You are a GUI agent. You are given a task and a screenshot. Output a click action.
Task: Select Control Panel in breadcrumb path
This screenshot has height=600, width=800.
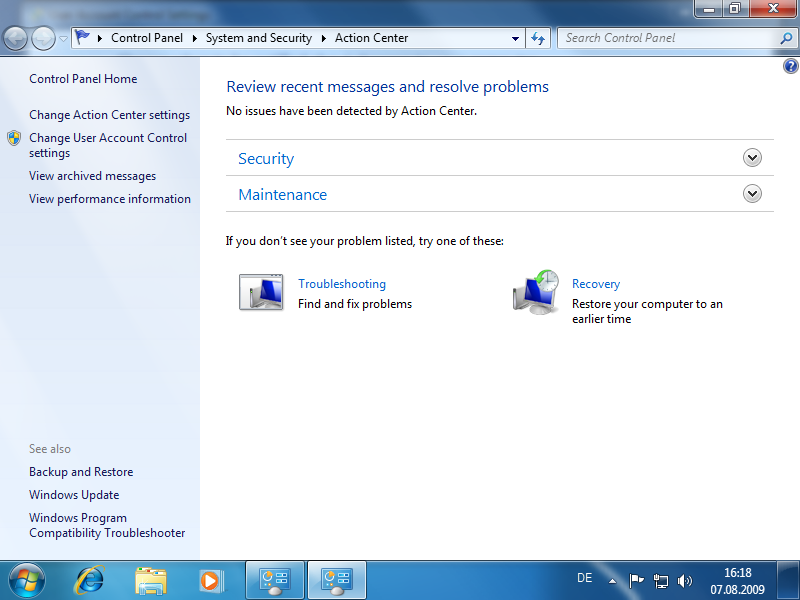point(145,38)
